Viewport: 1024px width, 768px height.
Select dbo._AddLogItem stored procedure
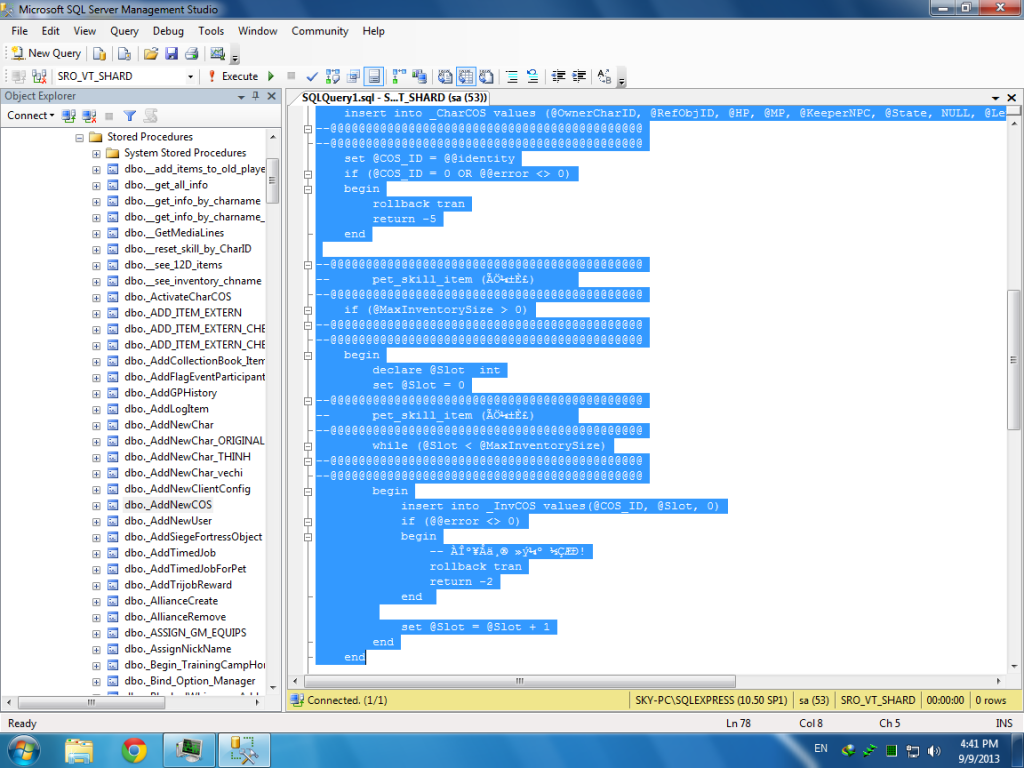coord(167,409)
